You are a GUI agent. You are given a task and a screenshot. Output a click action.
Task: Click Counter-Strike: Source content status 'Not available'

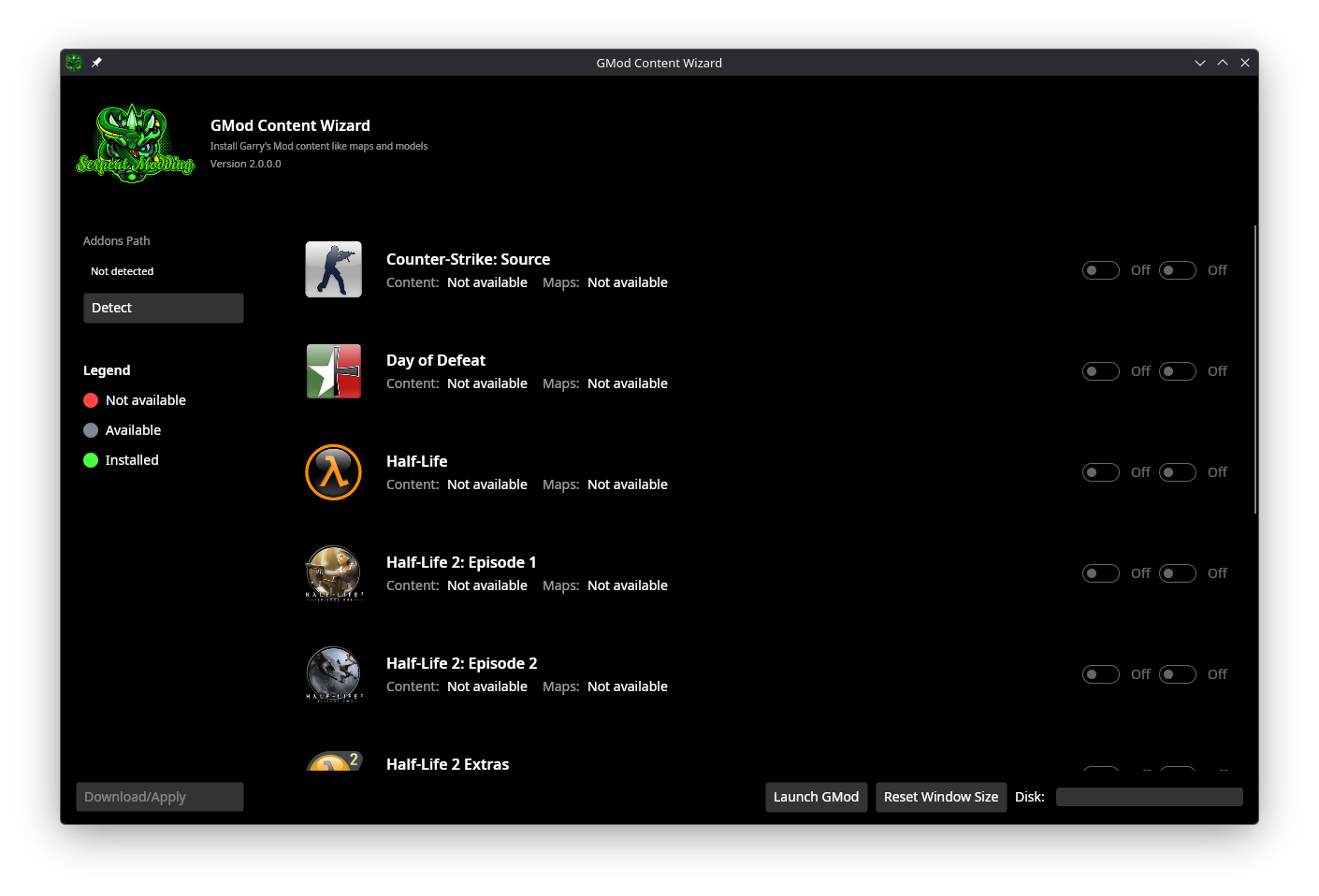[487, 282]
